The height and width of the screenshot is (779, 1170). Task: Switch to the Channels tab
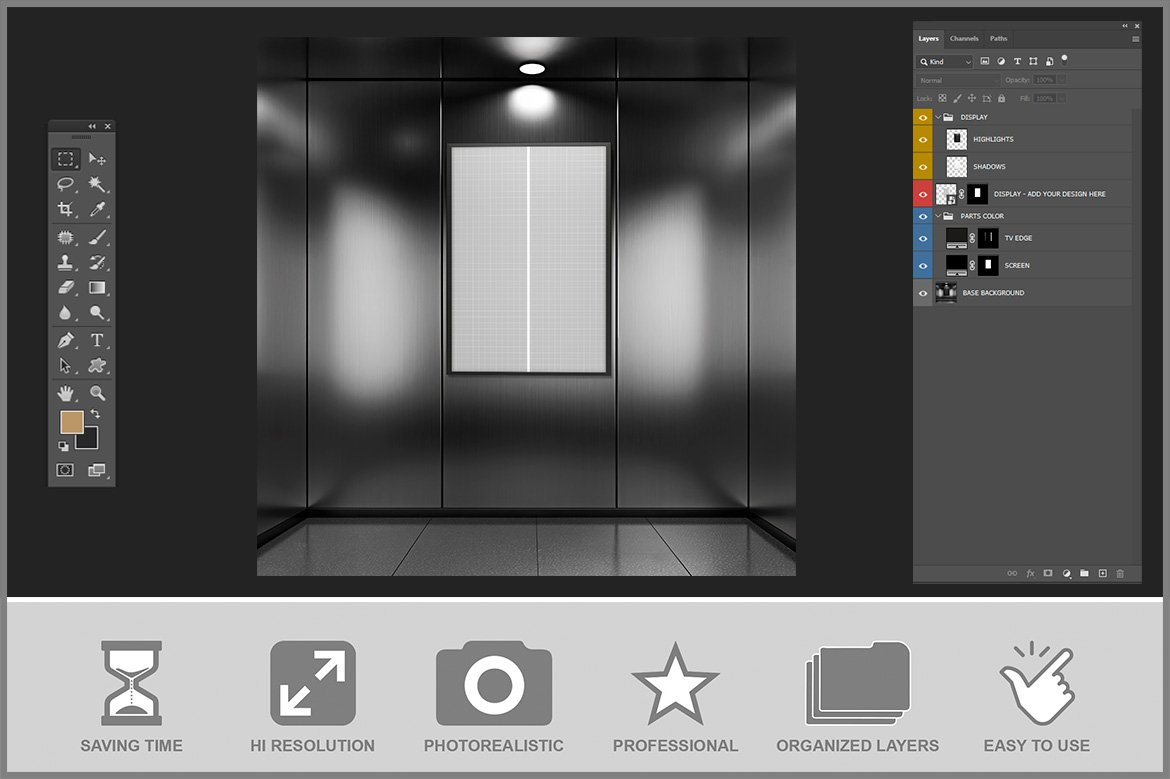coord(964,39)
